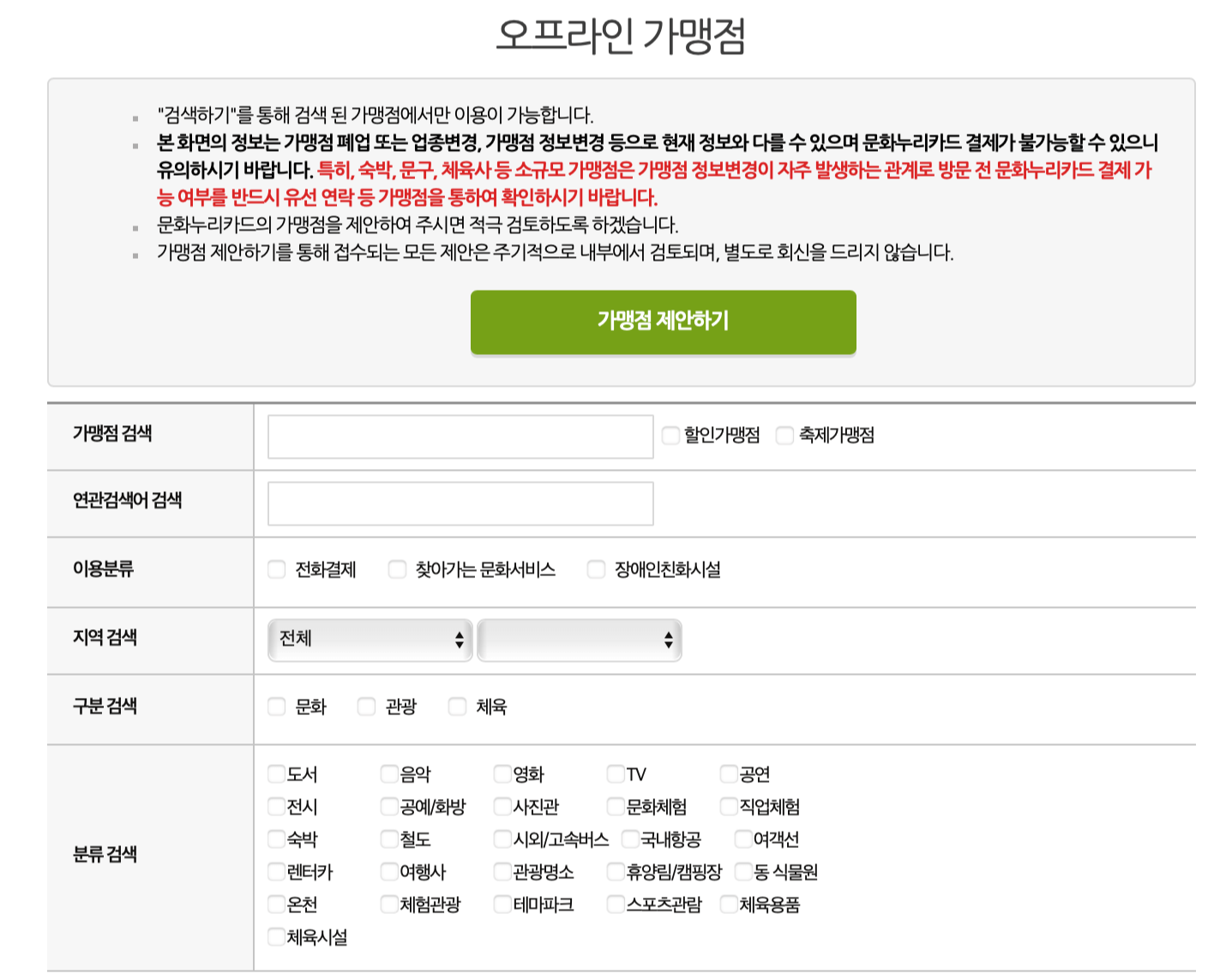
Task: Check the 테마파크 classification box
Action: pos(502,904)
